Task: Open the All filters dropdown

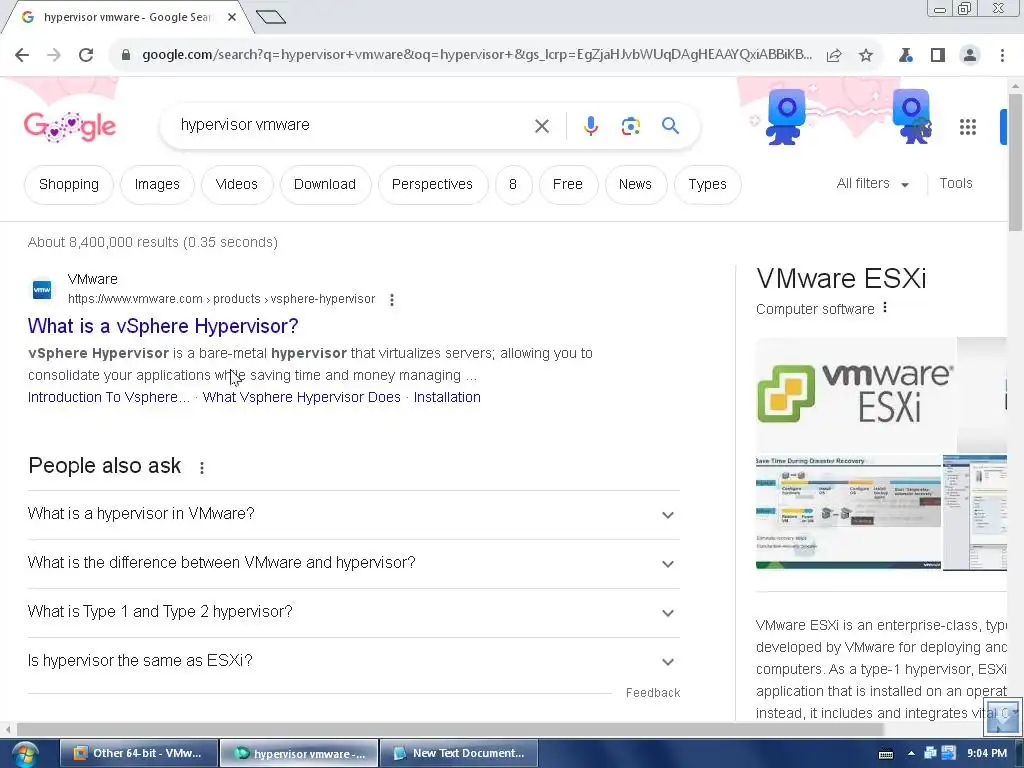Action: coord(872,184)
